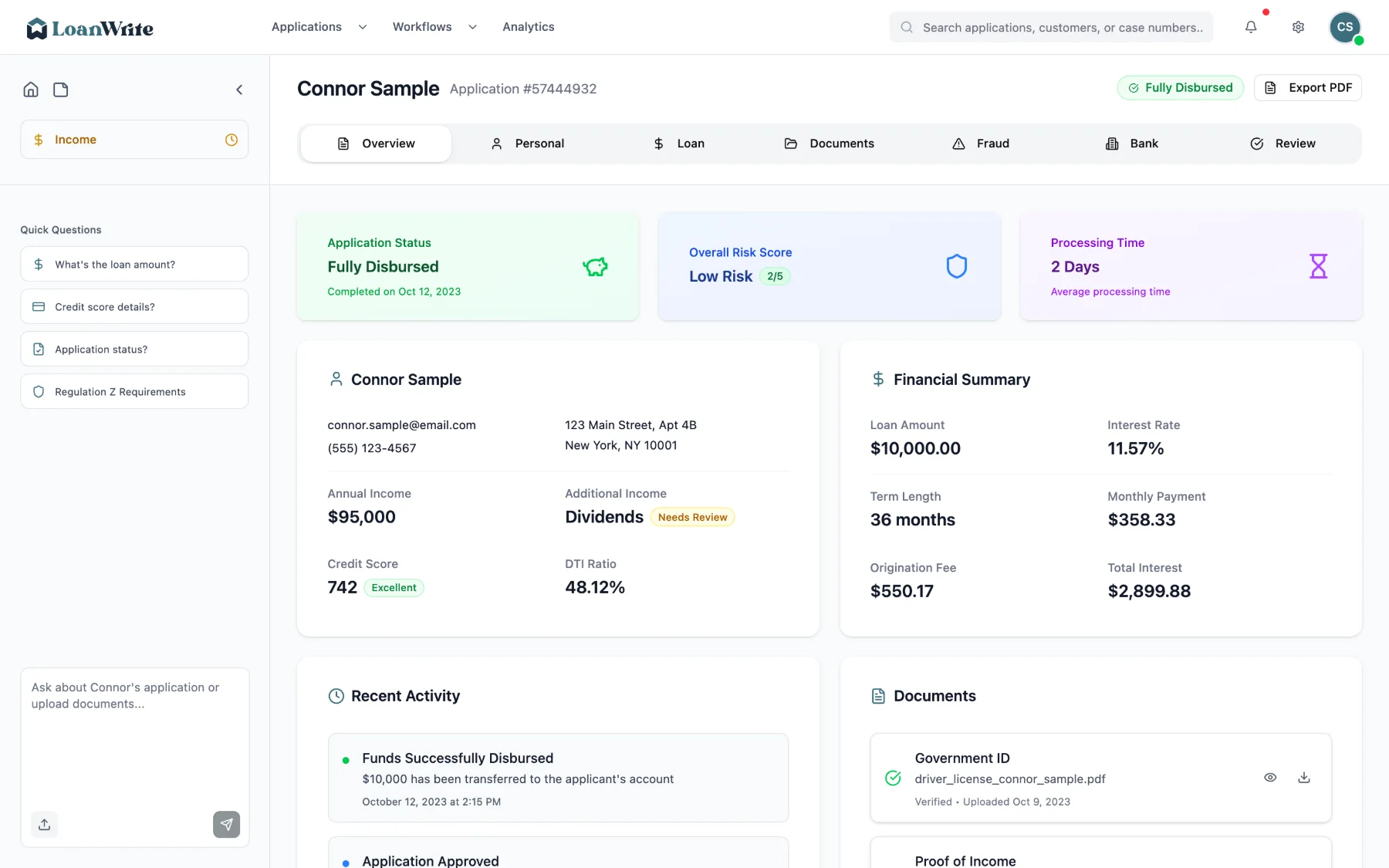Focus the search applications input field
Image resolution: width=1389 pixels, height=868 pixels.
click(x=1051, y=27)
